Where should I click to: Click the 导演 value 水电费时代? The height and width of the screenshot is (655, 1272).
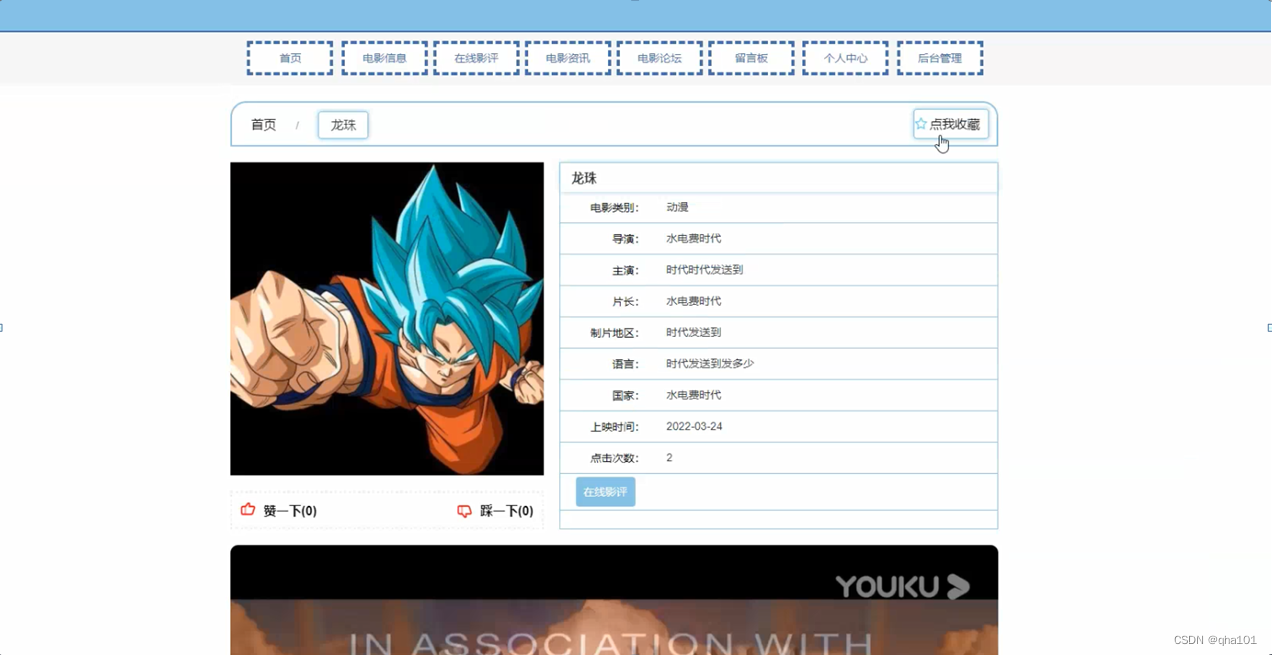point(693,238)
